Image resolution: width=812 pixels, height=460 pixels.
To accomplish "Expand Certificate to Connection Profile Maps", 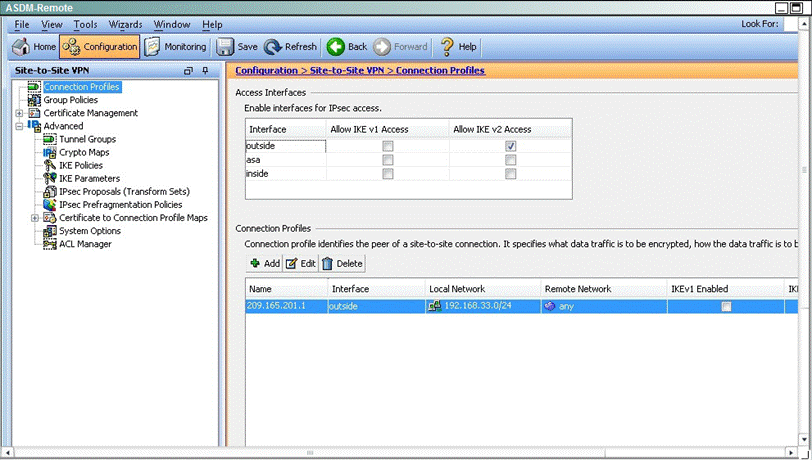I will click(x=36, y=218).
